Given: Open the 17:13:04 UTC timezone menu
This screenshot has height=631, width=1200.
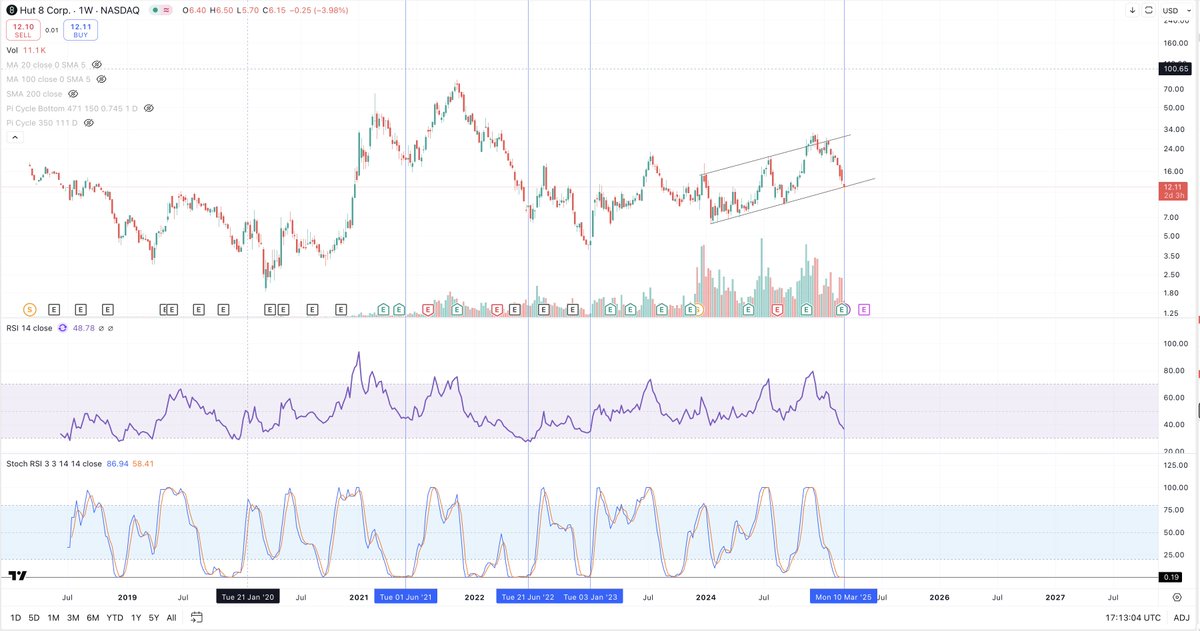Looking at the screenshot, I should (1131, 618).
